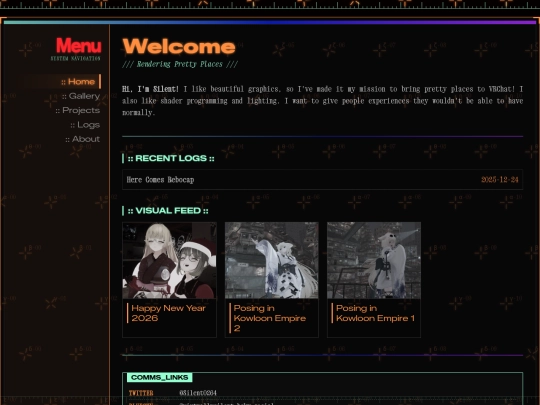The width and height of the screenshot is (540, 405).
Task: Click the Menu sidebar heading
Action: pos(79,45)
